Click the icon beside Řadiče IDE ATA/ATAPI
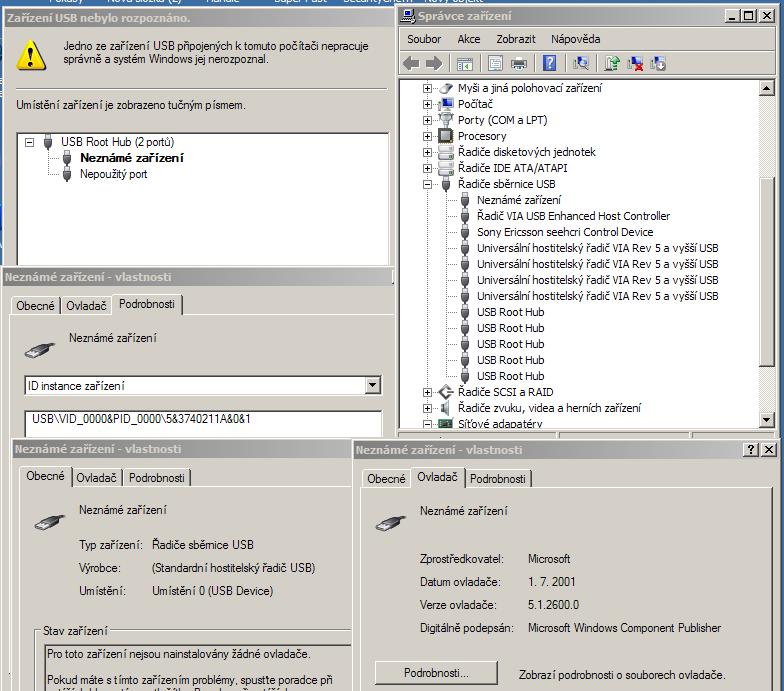This screenshot has width=784, height=691. click(x=446, y=168)
